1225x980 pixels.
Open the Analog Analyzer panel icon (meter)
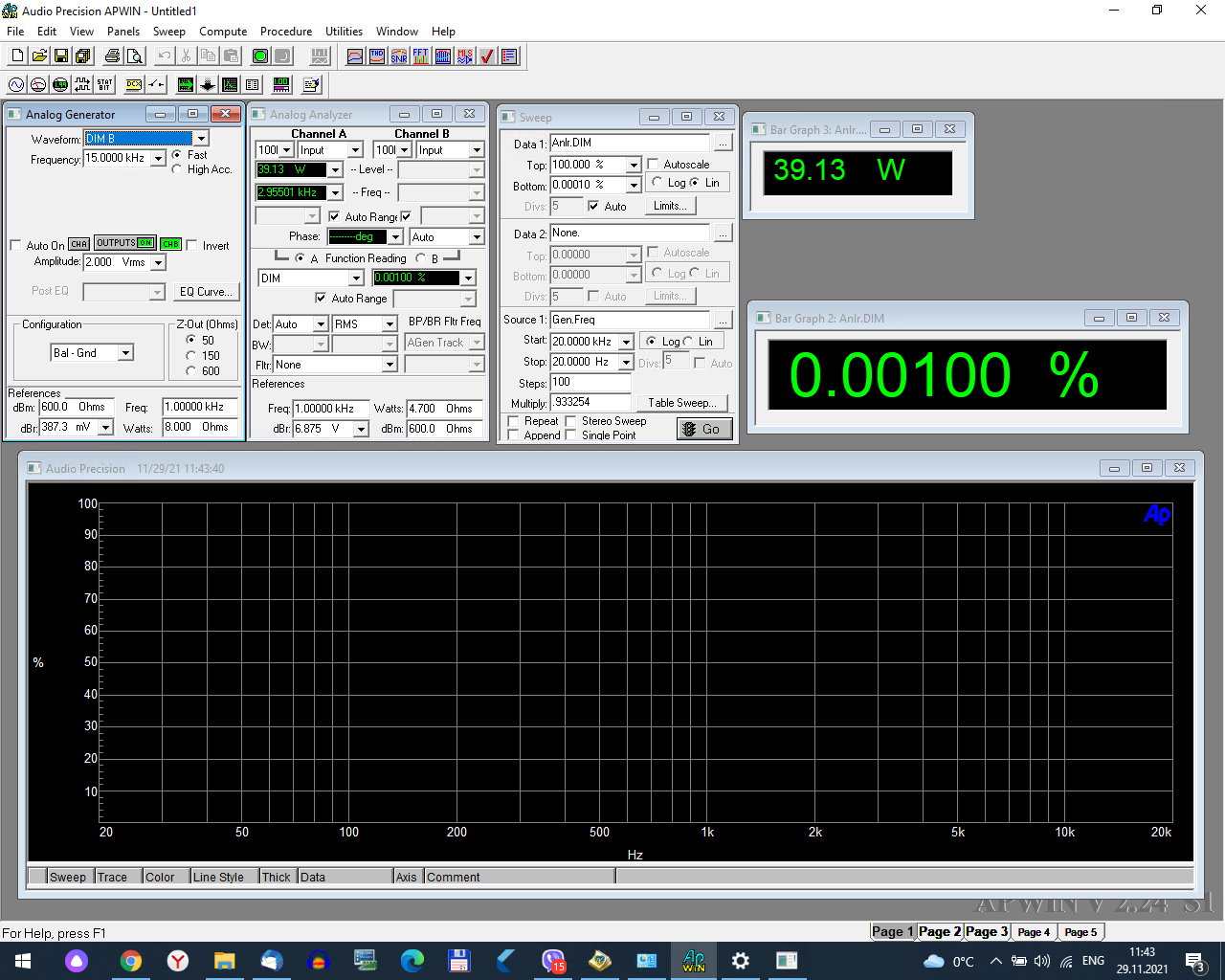click(x=38, y=85)
